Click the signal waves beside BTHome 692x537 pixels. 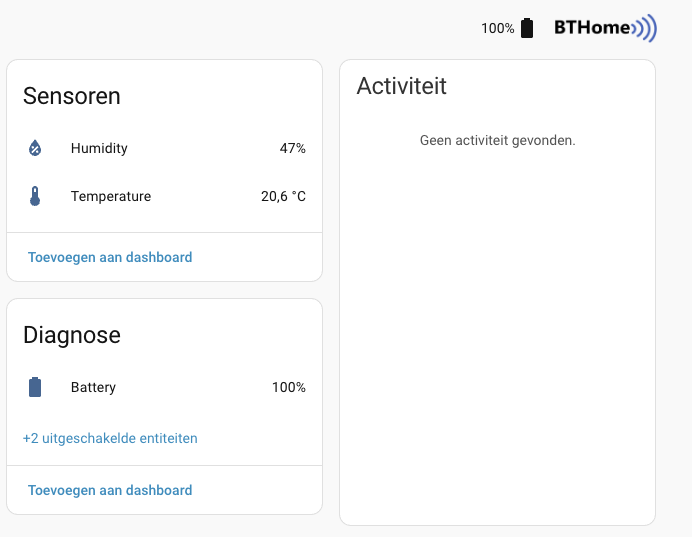tap(646, 28)
